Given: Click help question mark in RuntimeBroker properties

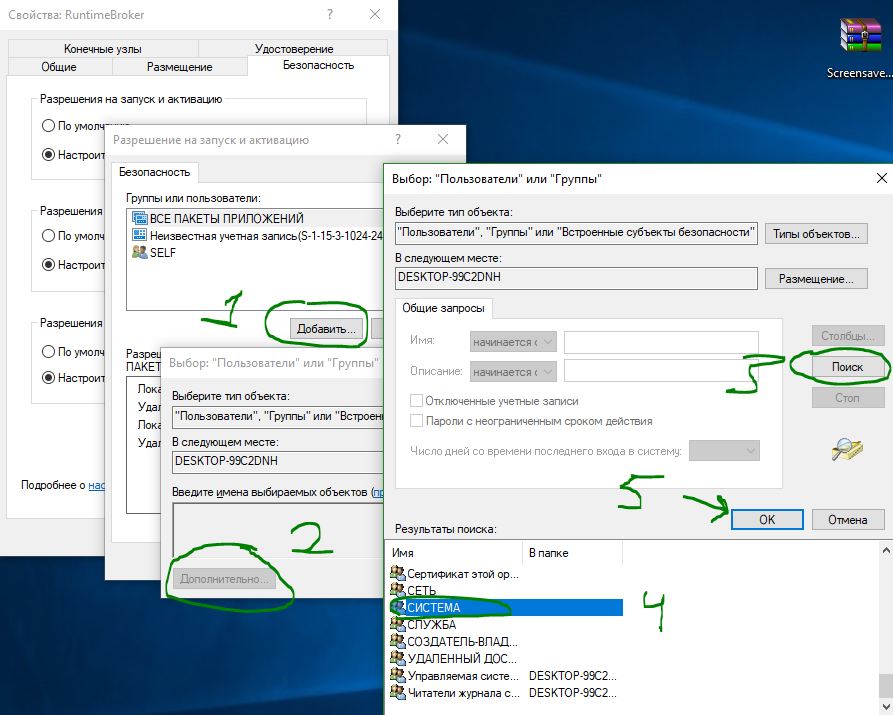Looking at the screenshot, I should point(330,14).
